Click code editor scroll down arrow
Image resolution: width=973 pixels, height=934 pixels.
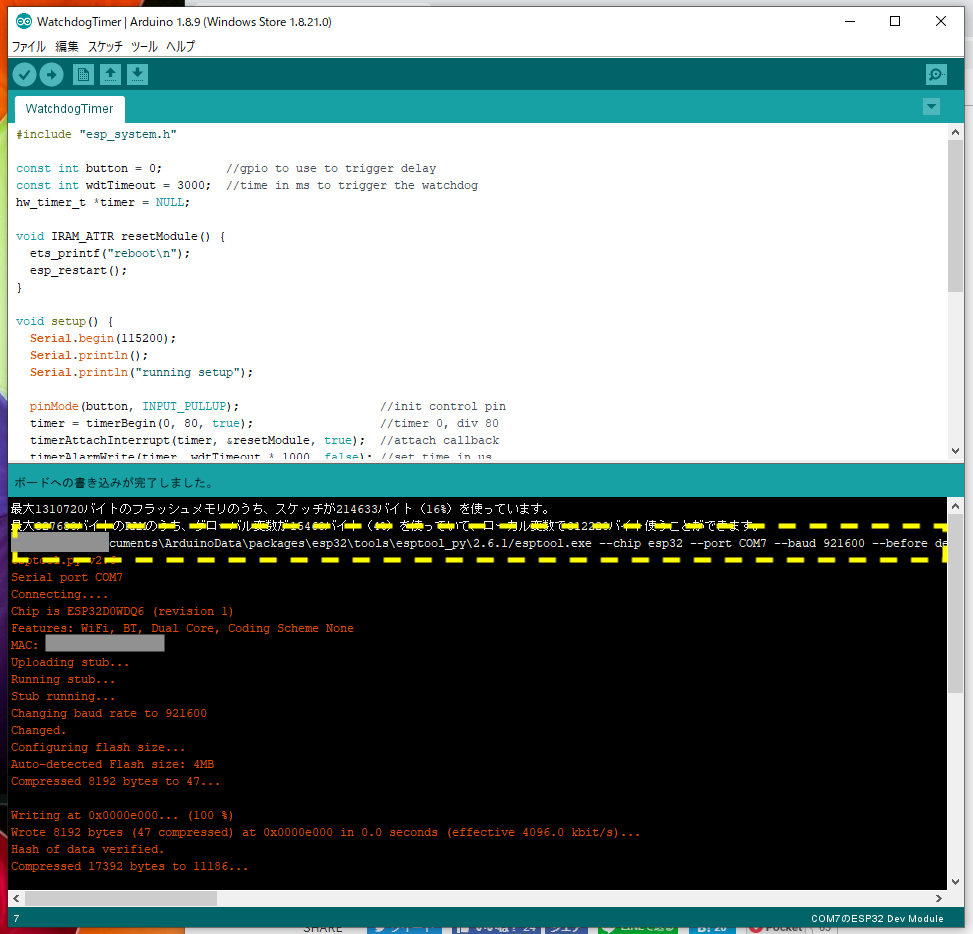pyautogui.click(x=955, y=451)
